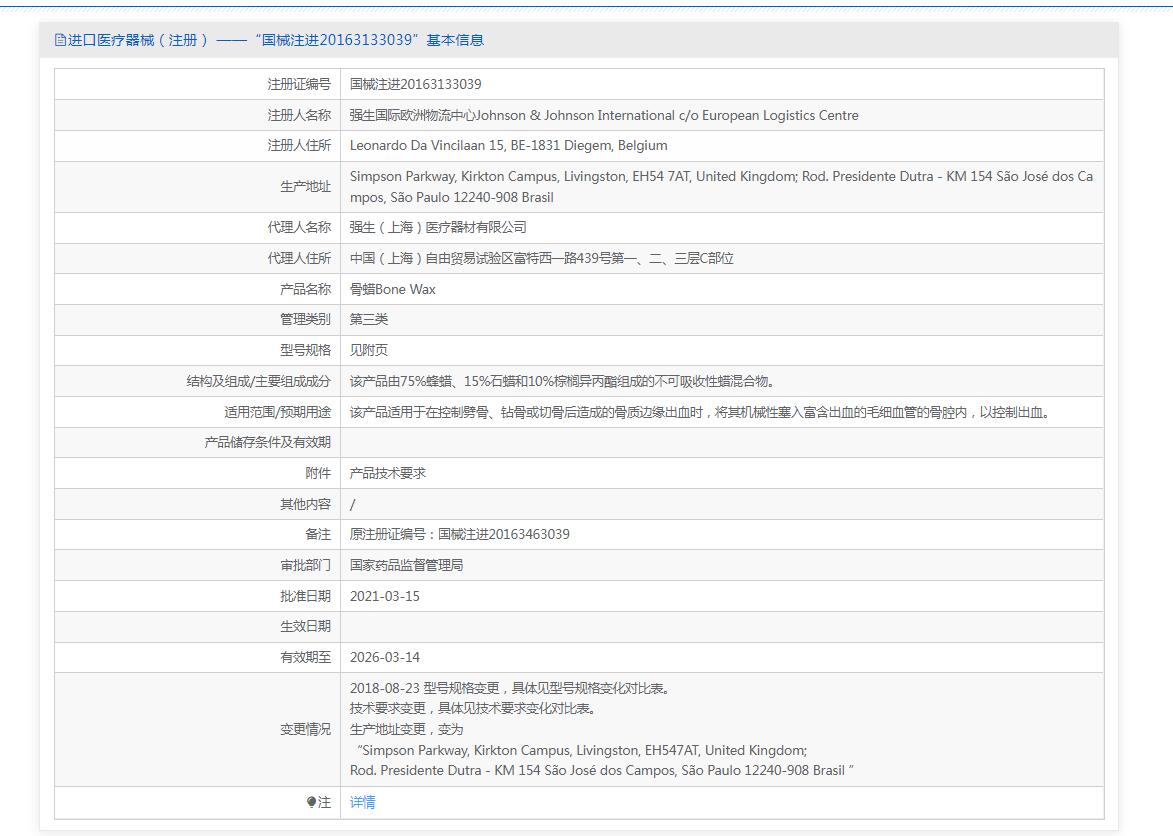Select agent address 中国（上海）自由贸易试验区富特西一路439号
This screenshot has height=836, width=1173.
coord(542,259)
